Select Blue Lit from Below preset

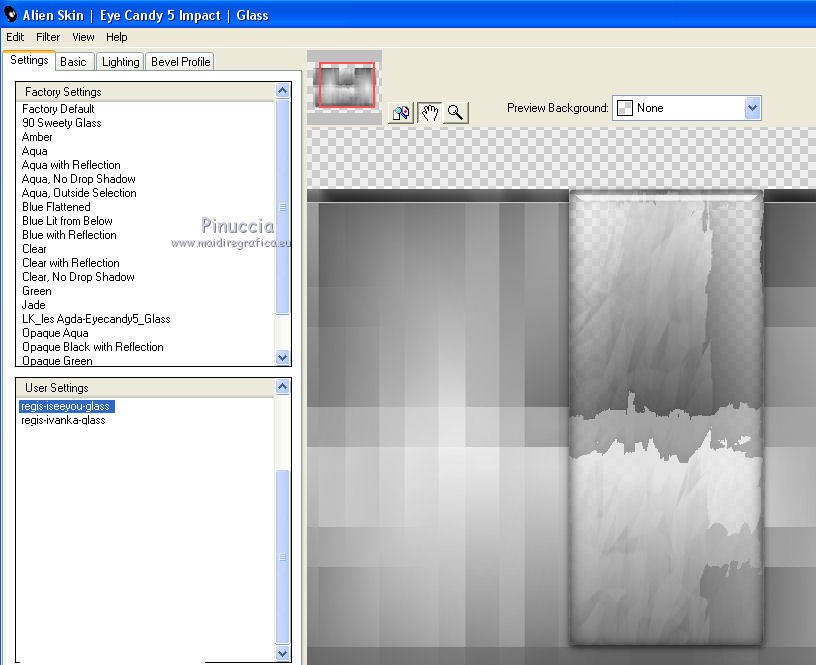[67, 221]
